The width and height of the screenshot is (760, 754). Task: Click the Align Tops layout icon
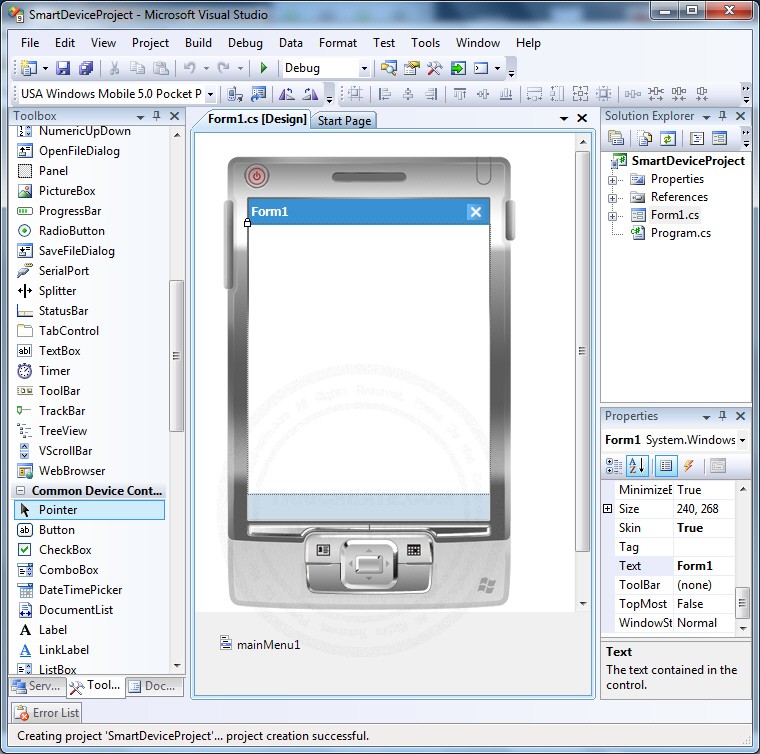pyautogui.click(x=459, y=94)
